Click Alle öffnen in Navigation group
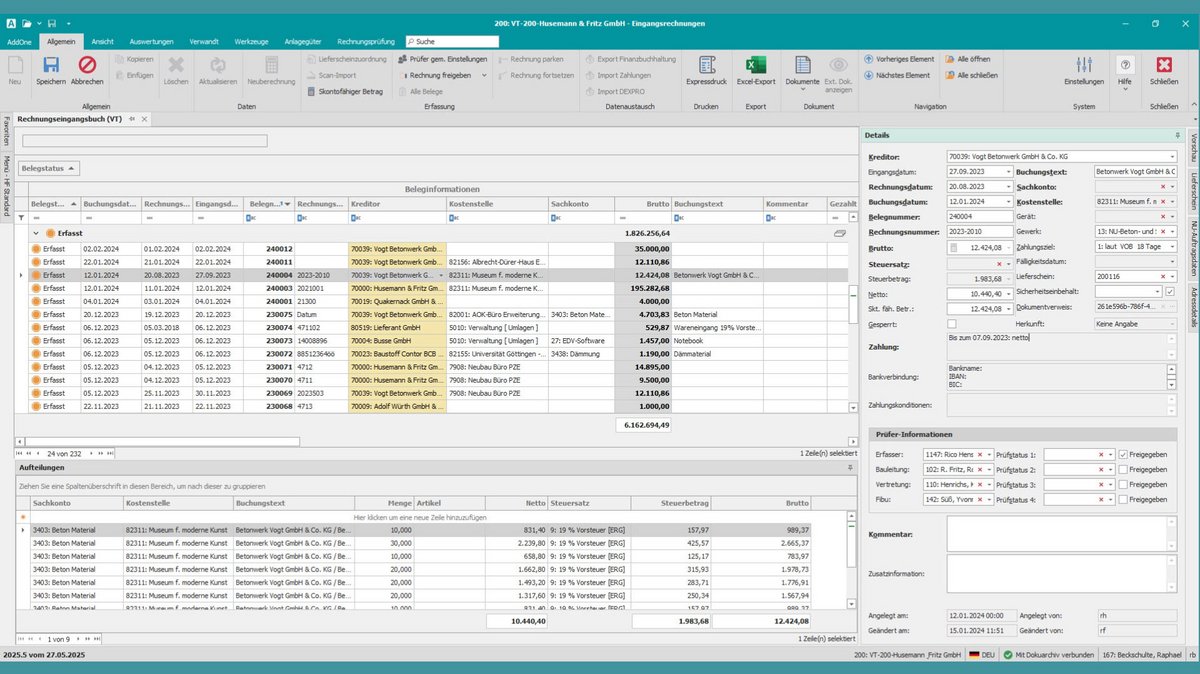 pos(966,59)
